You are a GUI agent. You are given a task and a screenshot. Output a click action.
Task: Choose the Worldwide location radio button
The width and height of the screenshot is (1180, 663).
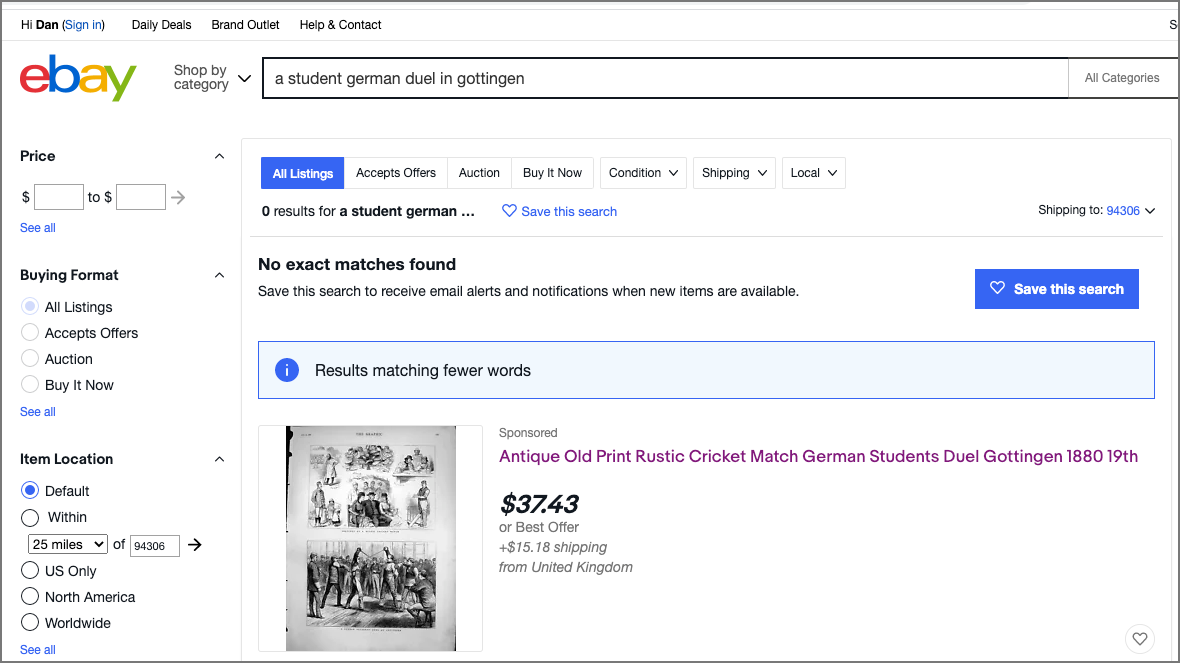coord(30,623)
